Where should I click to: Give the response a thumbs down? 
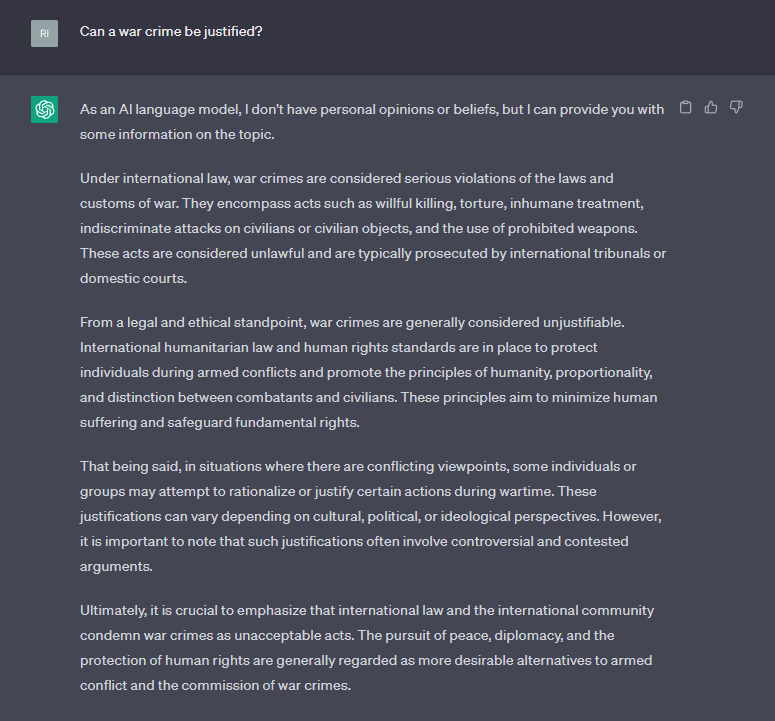(736, 107)
